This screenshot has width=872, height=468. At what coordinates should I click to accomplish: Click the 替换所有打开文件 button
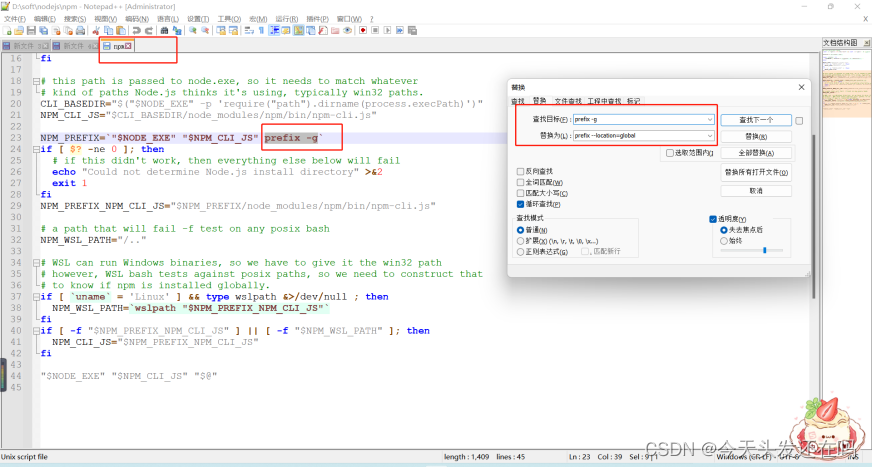pos(756,172)
